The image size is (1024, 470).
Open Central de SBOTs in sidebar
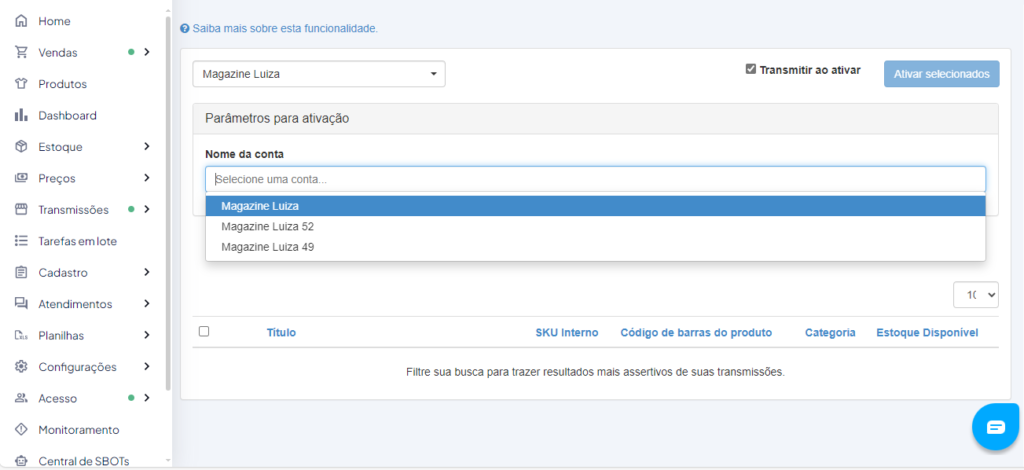(x=84, y=462)
